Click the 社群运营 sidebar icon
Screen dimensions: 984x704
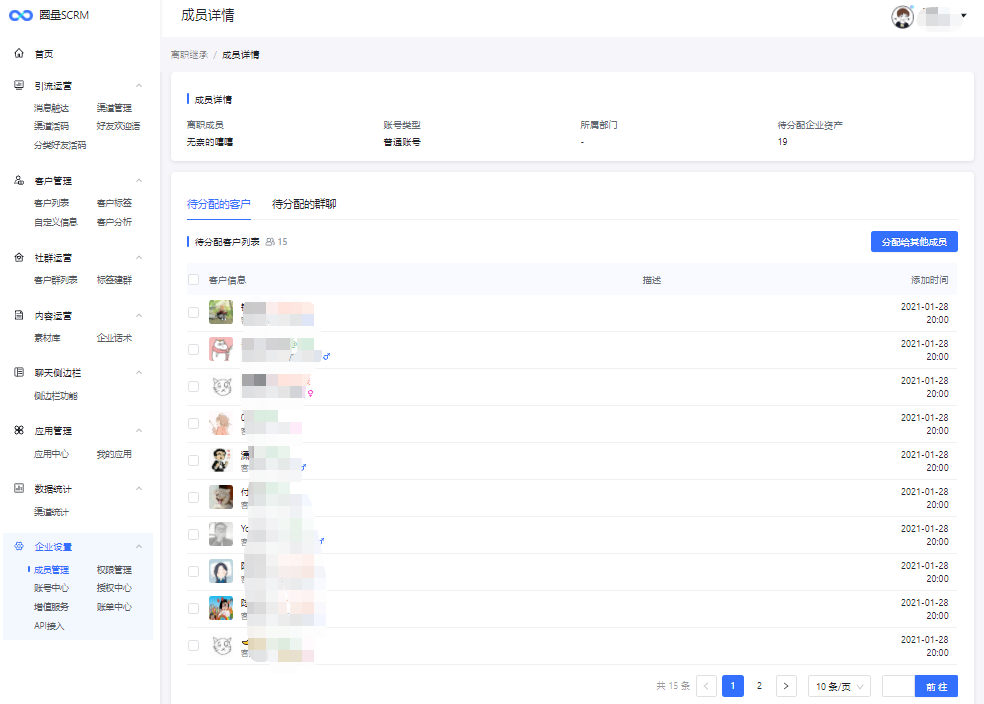19,258
